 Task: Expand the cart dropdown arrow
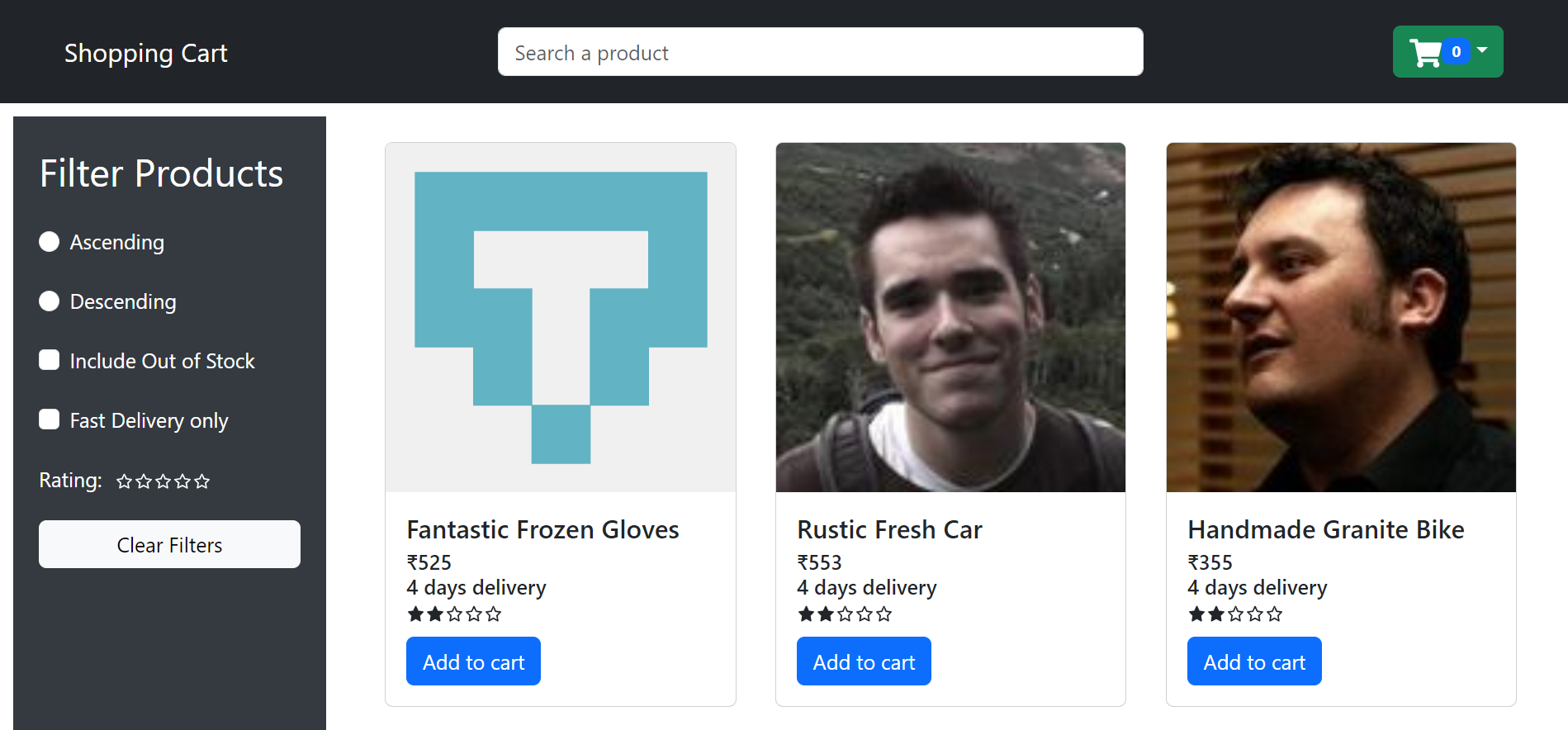pyautogui.click(x=1483, y=51)
